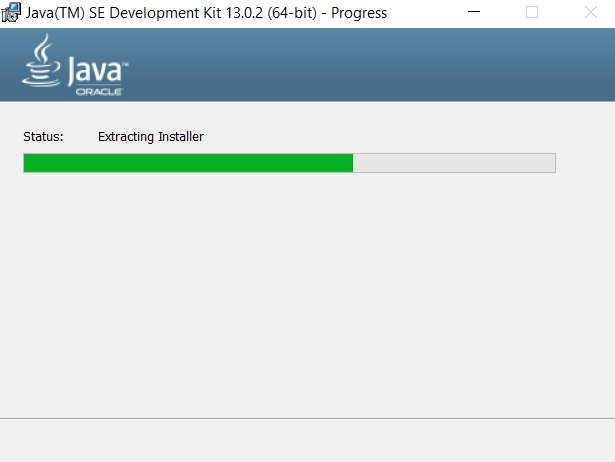Close the Java installer progress window

coord(590,12)
